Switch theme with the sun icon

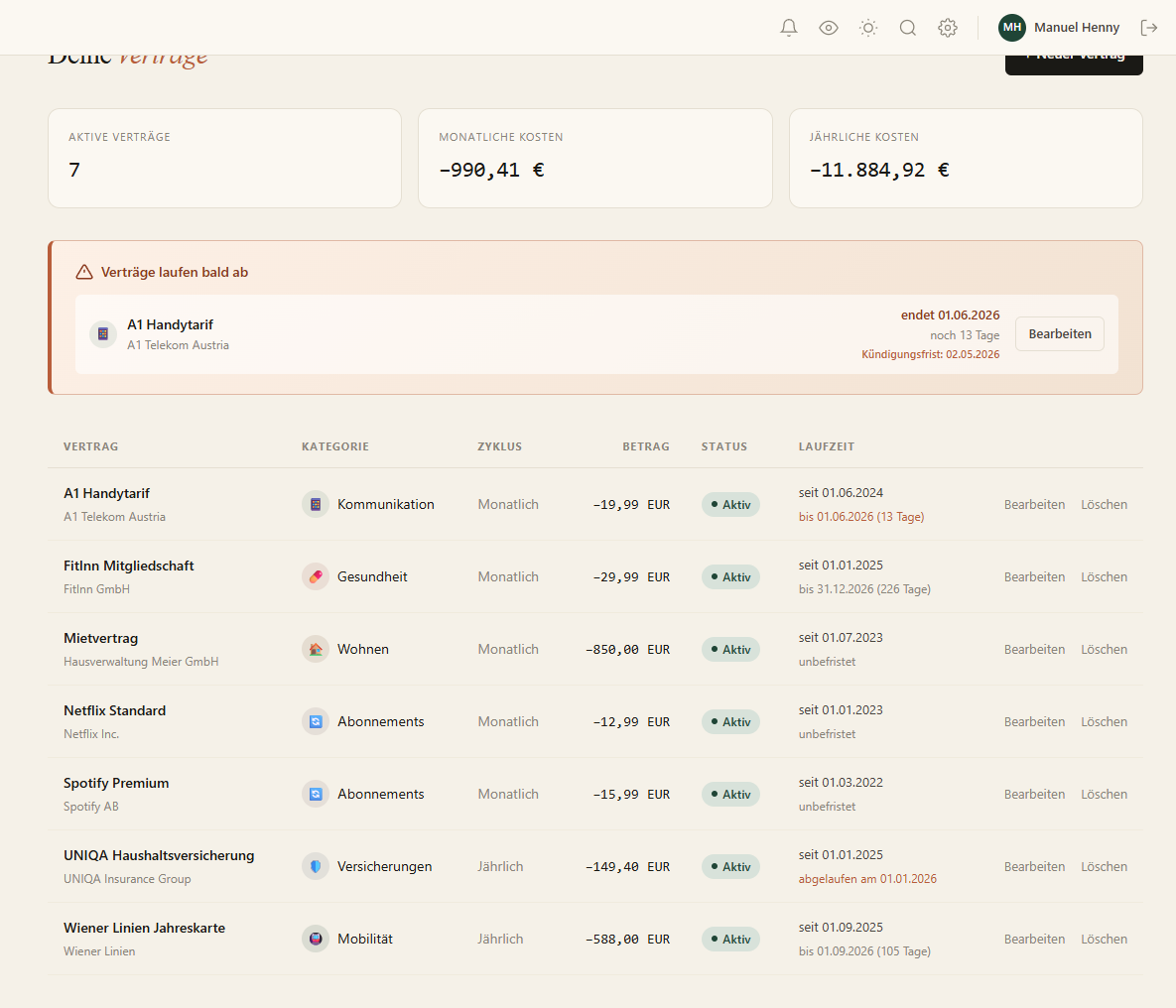(x=867, y=28)
